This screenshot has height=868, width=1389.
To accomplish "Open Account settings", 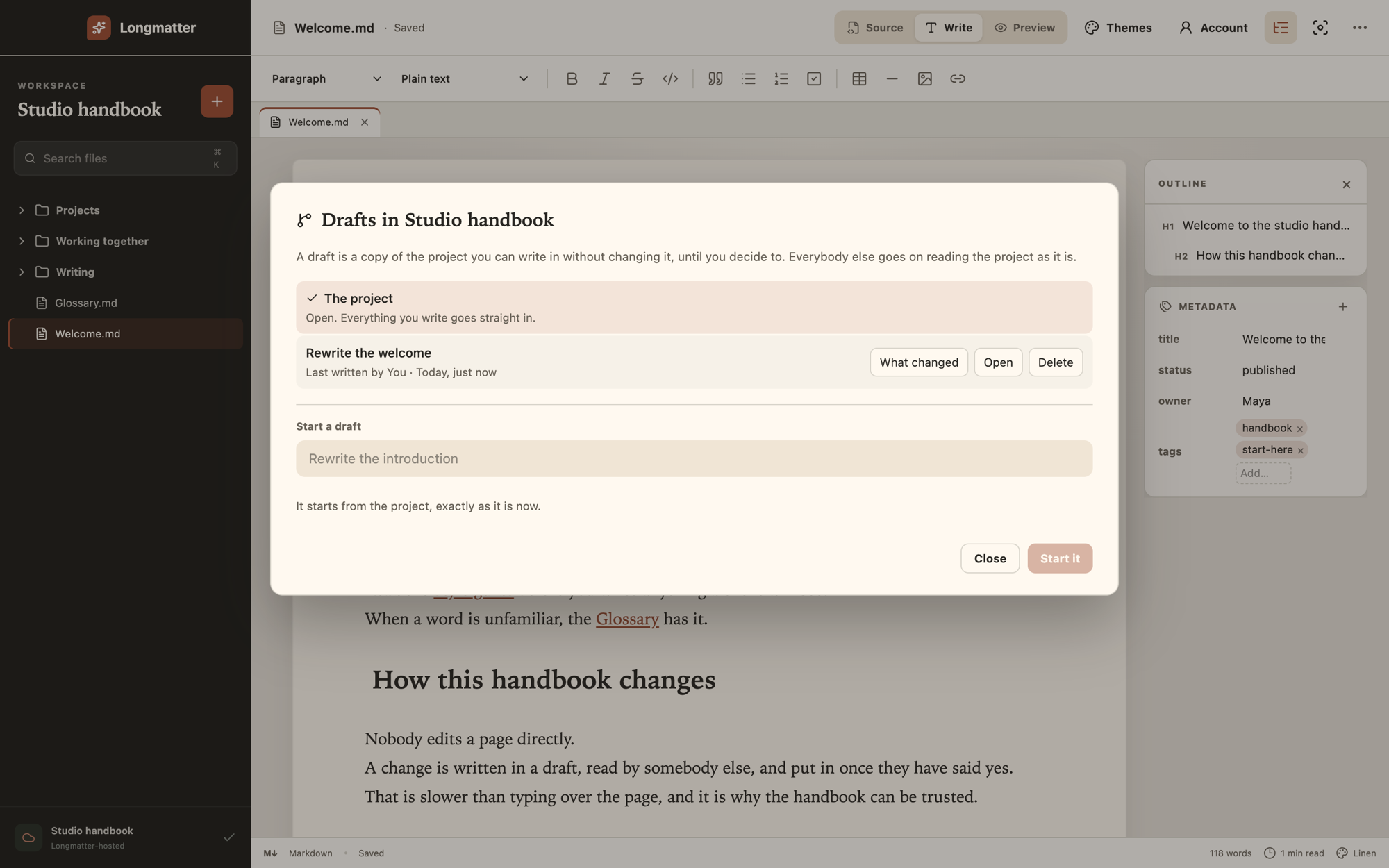I will point(1213,28).
